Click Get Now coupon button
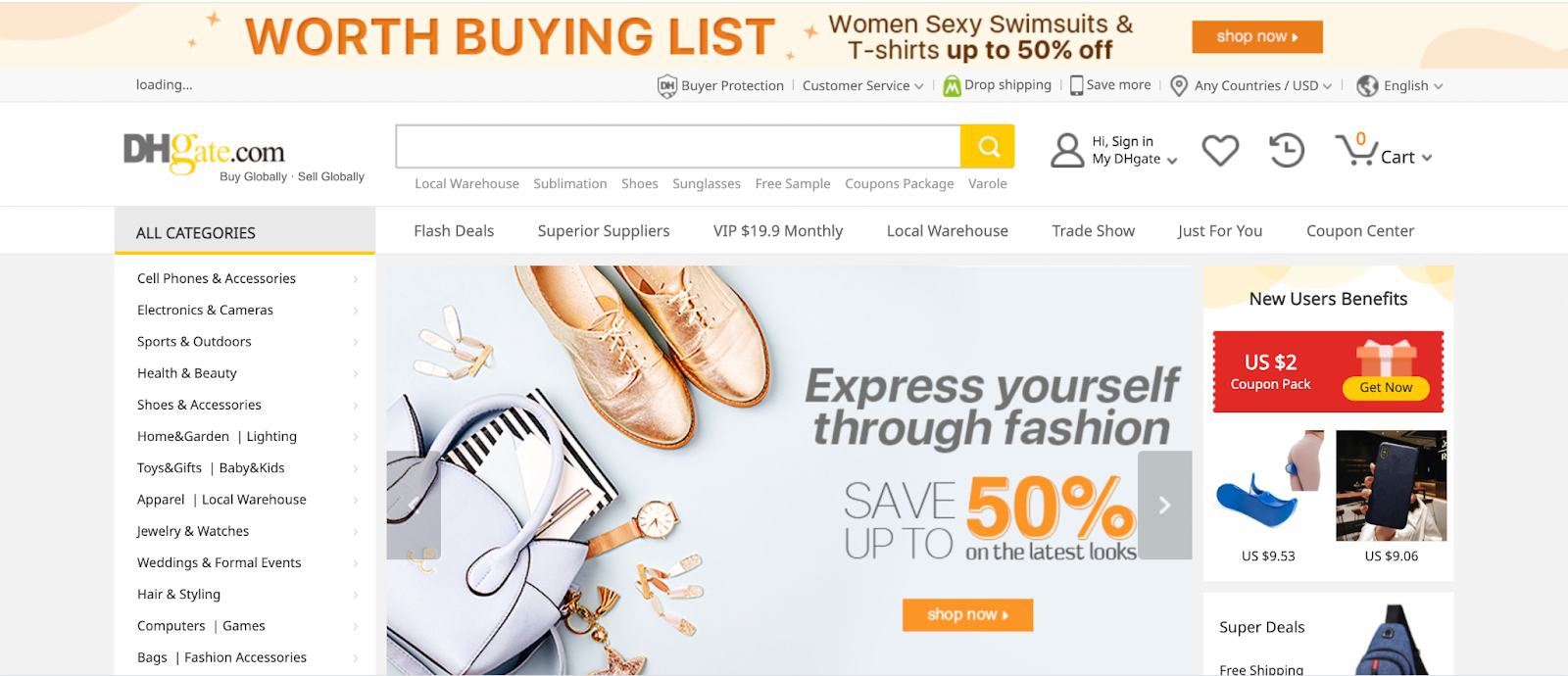 coord(1386,388)
